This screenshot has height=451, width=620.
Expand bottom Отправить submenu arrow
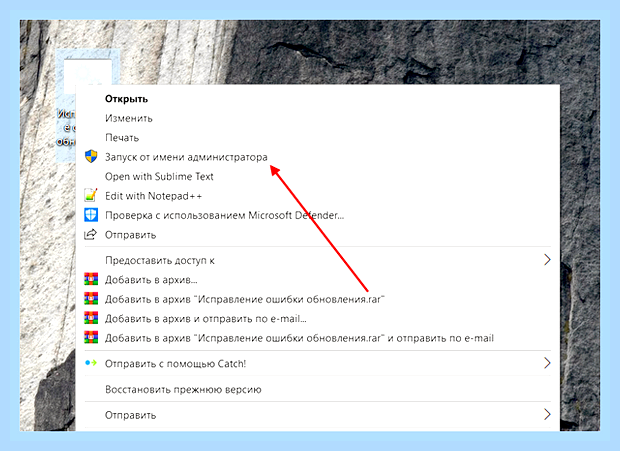(x=547, y=414)
